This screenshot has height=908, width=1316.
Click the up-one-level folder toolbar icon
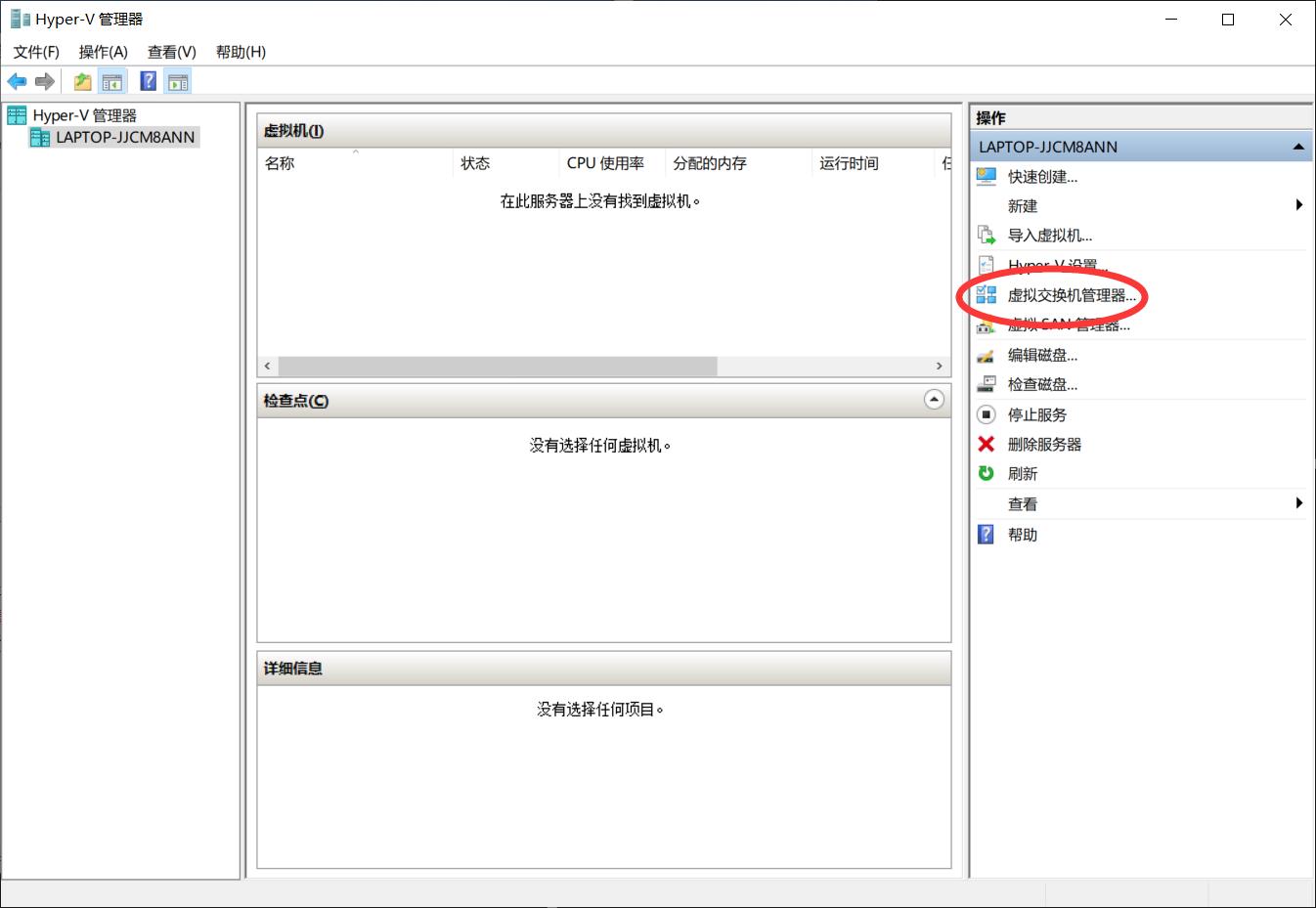tap(83, 81)
